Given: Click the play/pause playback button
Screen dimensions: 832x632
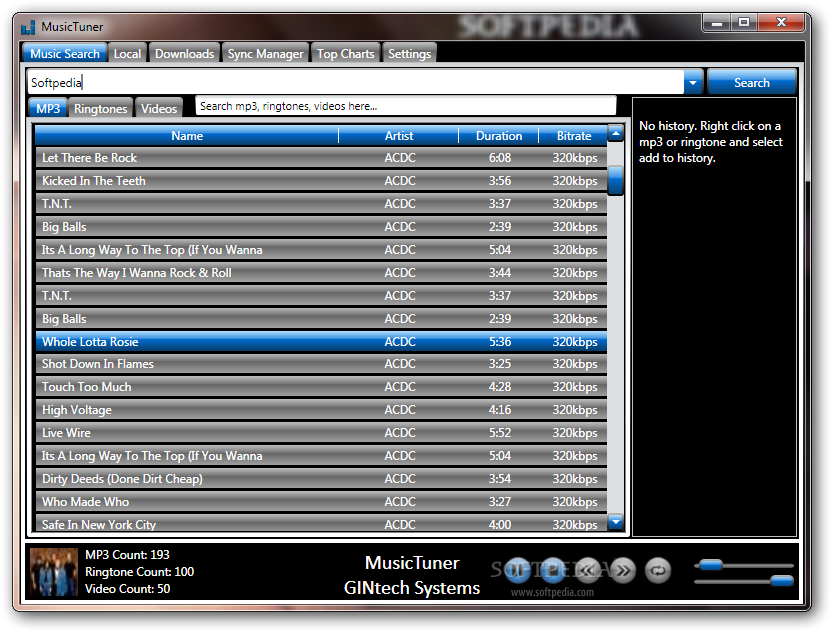Looking at the screenshot, I should click(517, 570).
